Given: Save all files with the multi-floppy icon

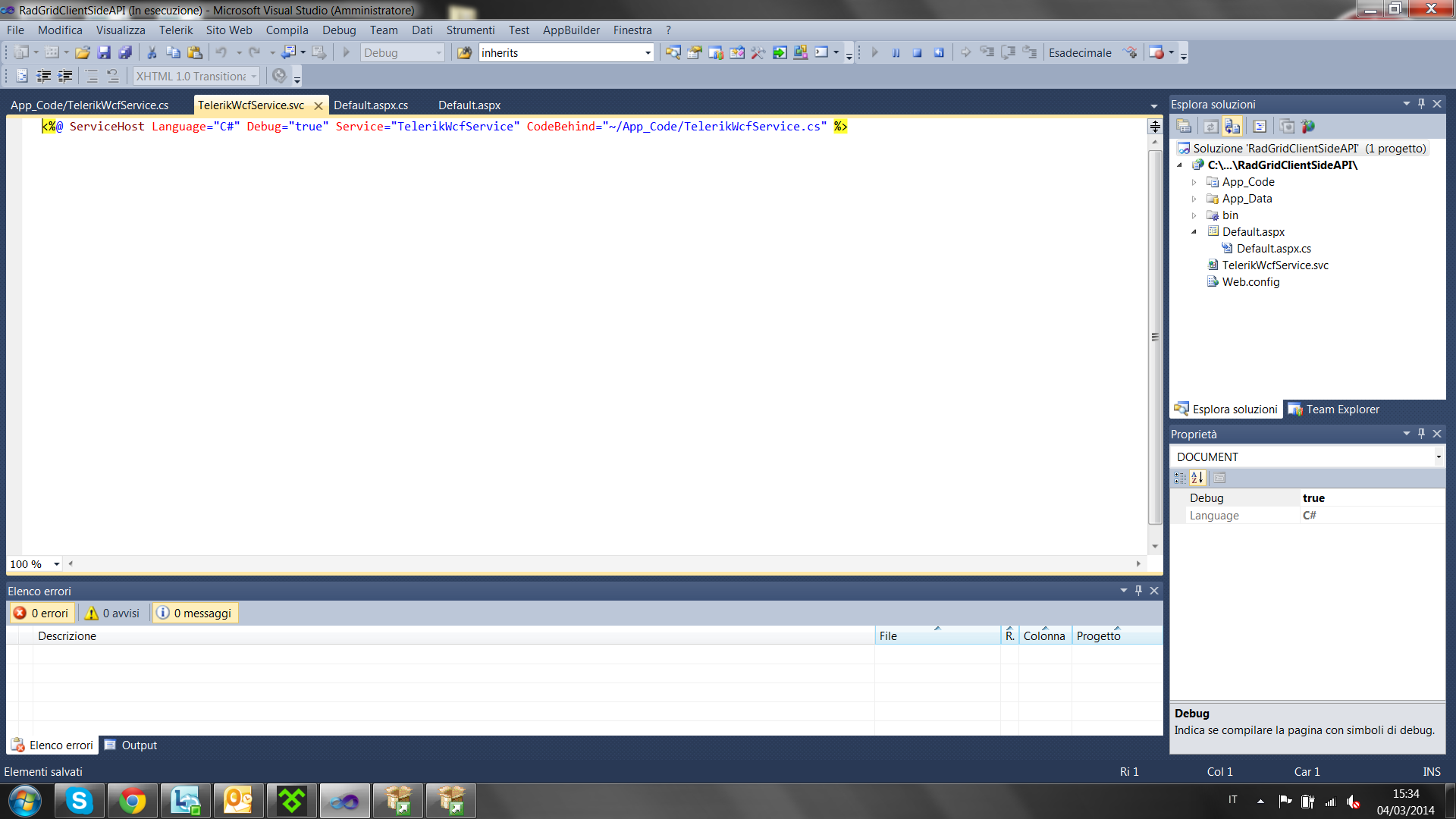Looking at the screenshot, I should click(125, 52).
